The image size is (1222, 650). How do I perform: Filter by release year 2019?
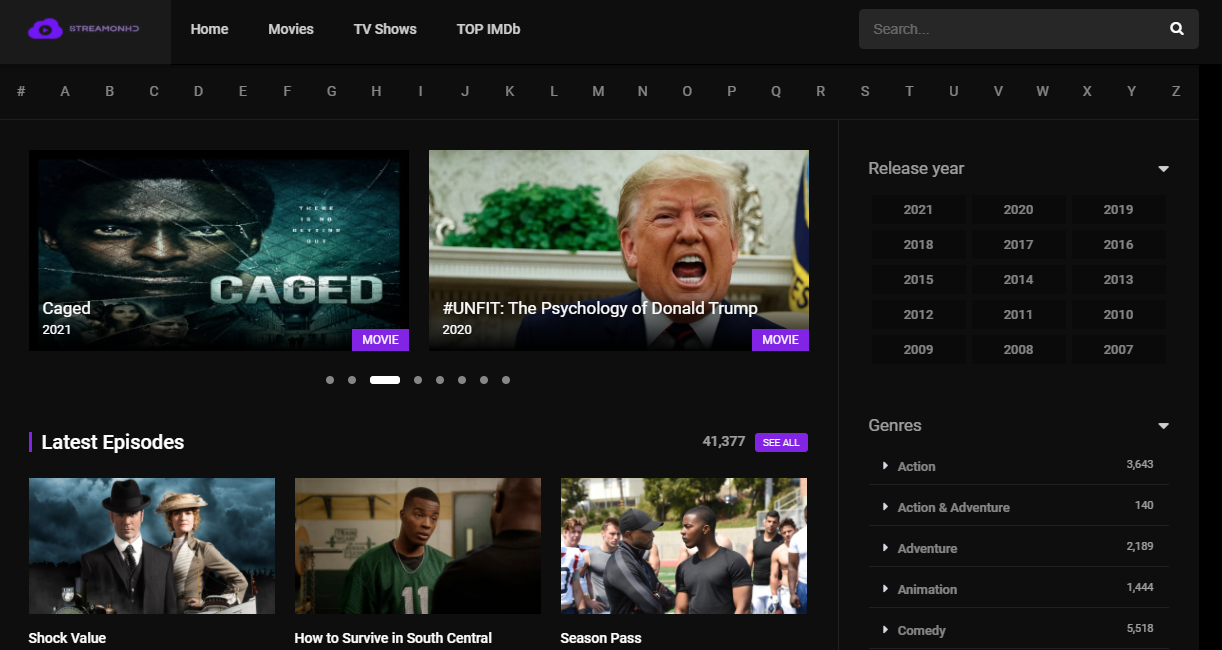pyautogui.click(x=1118, y=210)
